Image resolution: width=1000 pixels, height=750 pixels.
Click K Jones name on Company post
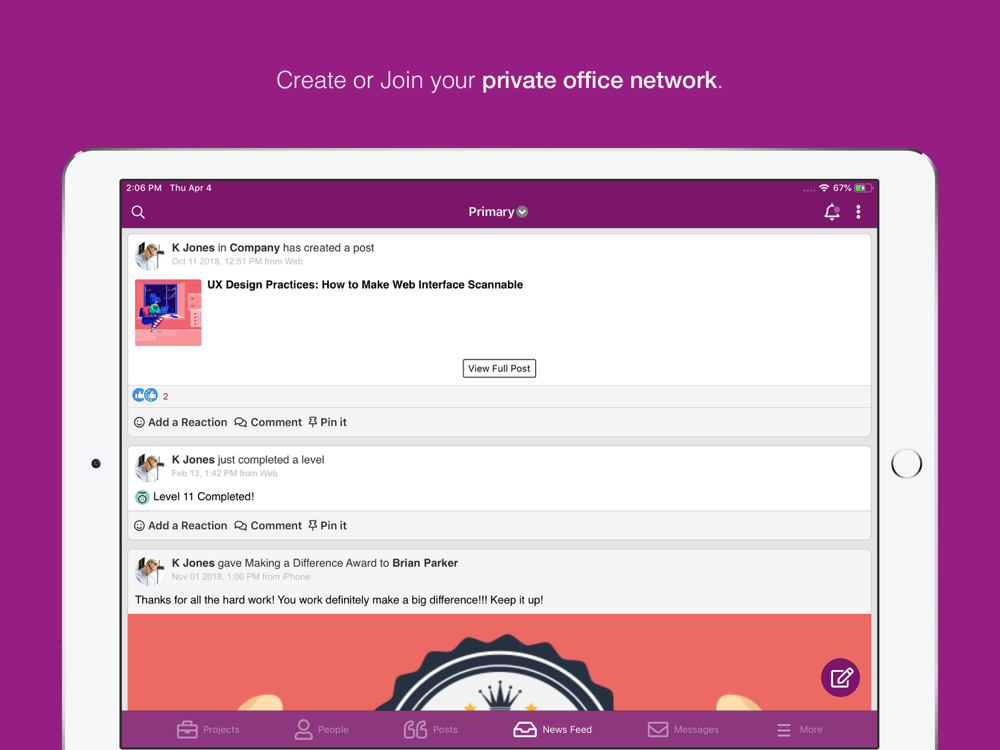click(x=193, y=248)
